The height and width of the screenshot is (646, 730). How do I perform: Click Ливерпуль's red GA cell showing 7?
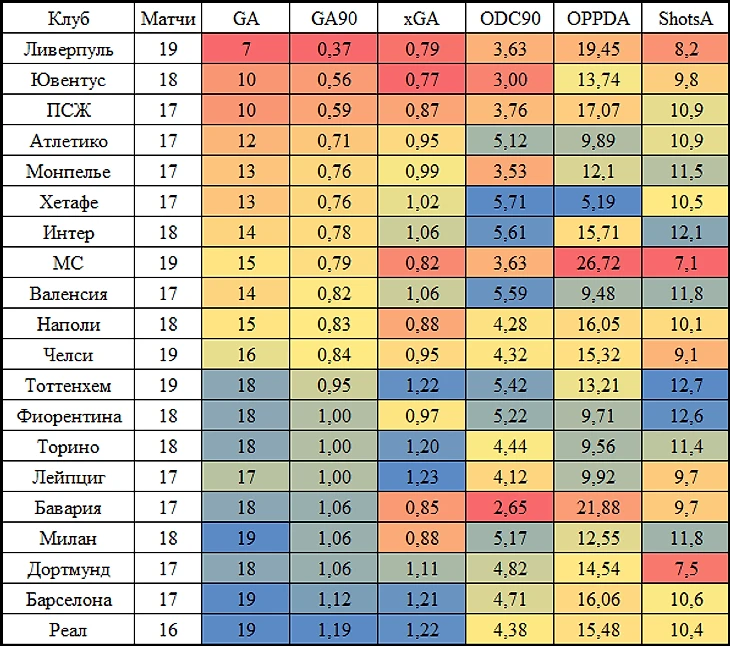click(246, 48)
